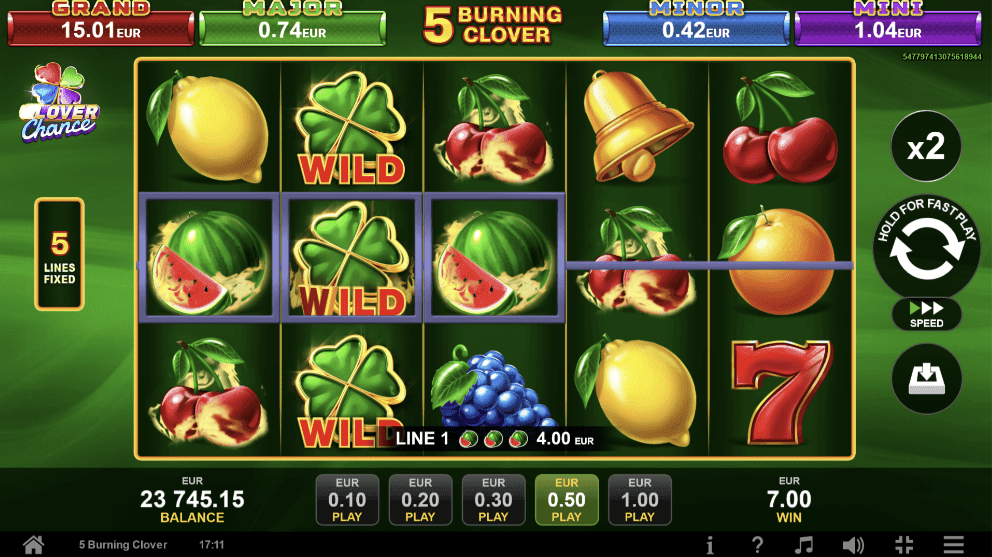The height and width of the screenshot is (557, 992).
Task: Activate the x2 gamble button
Action: 926,146
